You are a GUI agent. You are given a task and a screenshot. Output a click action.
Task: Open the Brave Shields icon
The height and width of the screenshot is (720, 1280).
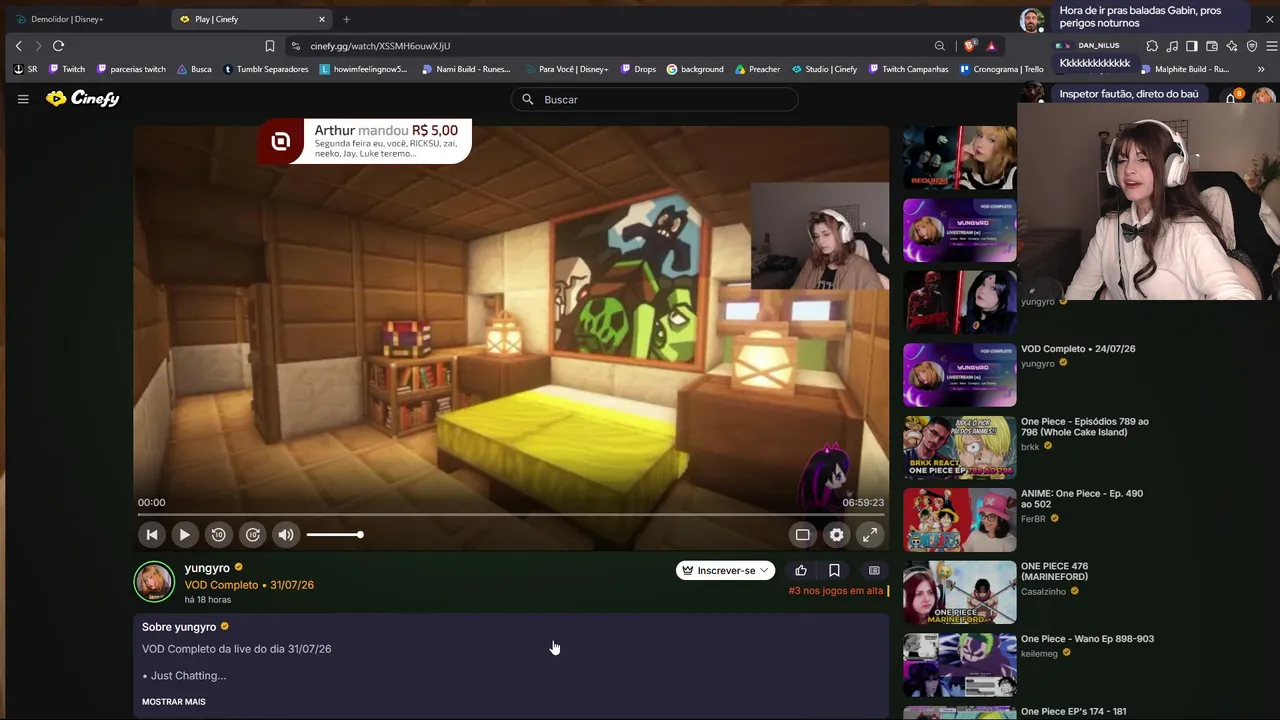pyautogui.click(x=969, y=46)
